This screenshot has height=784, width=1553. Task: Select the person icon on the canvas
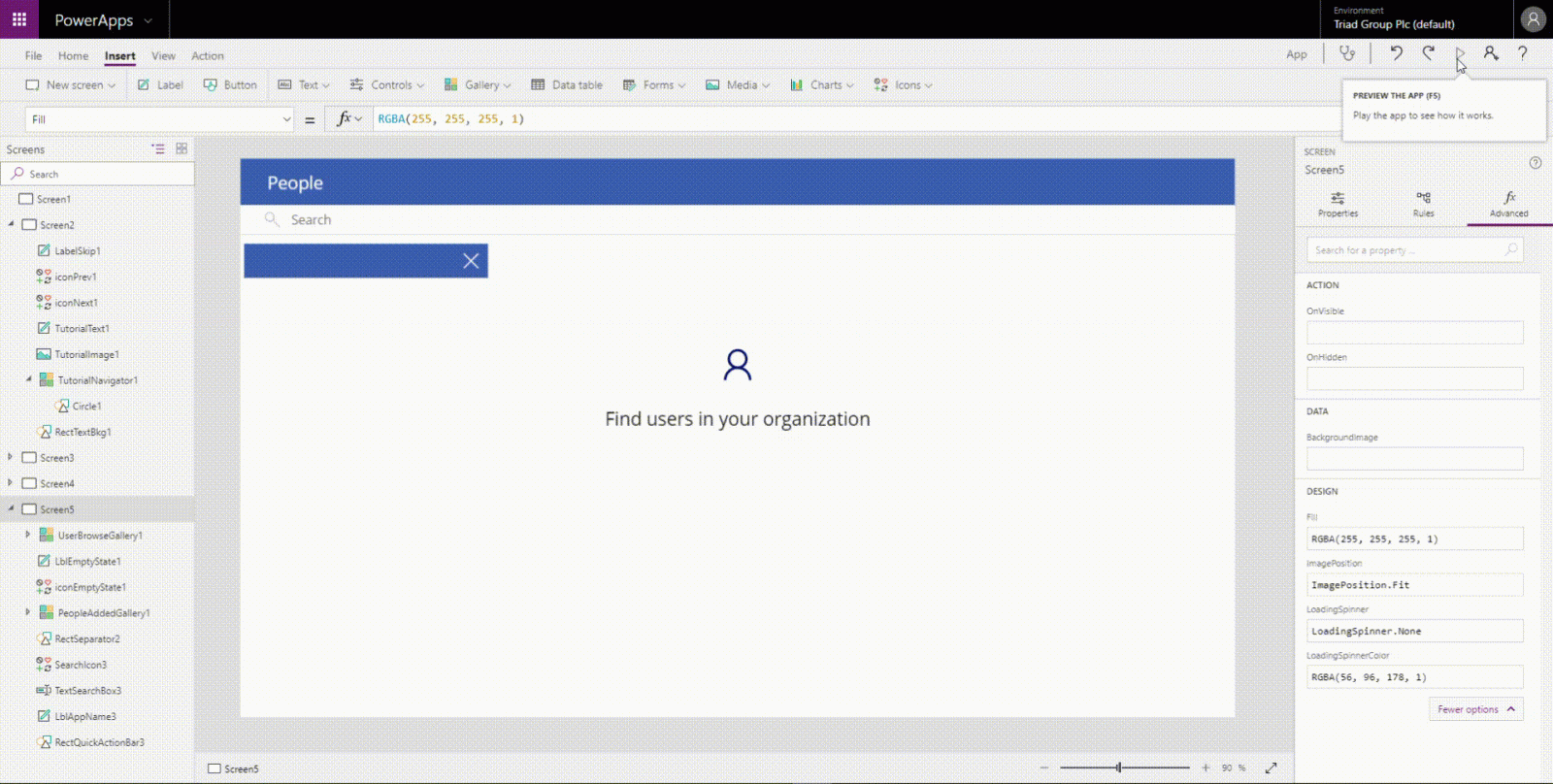[738, 365]
